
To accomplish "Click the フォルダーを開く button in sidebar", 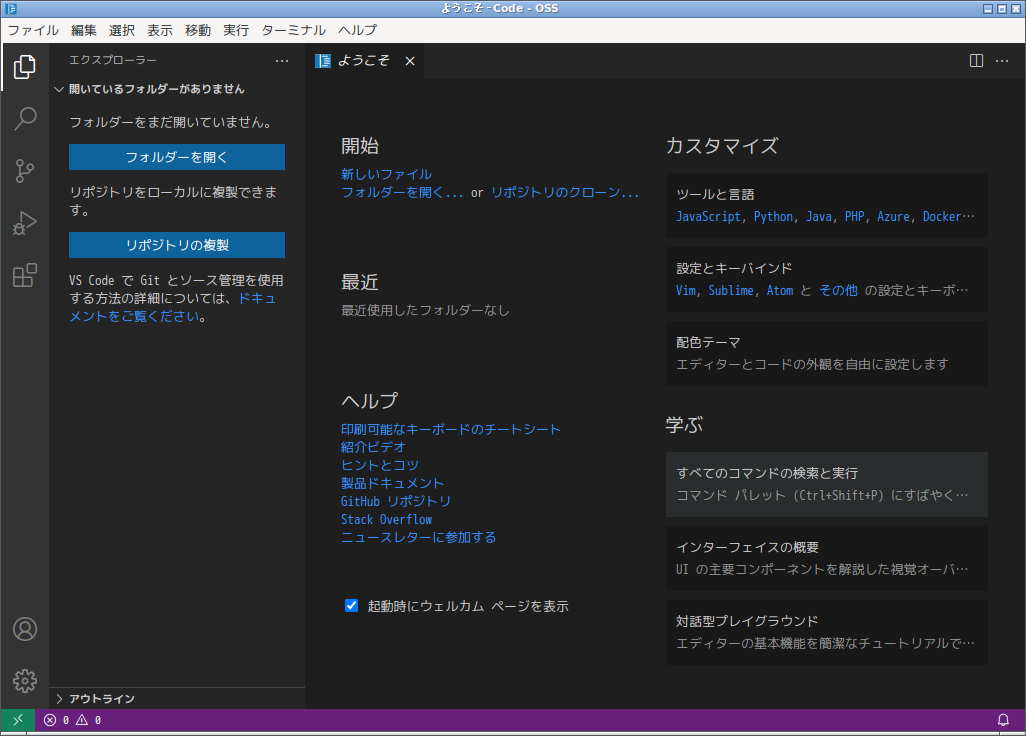I will 177,157.
